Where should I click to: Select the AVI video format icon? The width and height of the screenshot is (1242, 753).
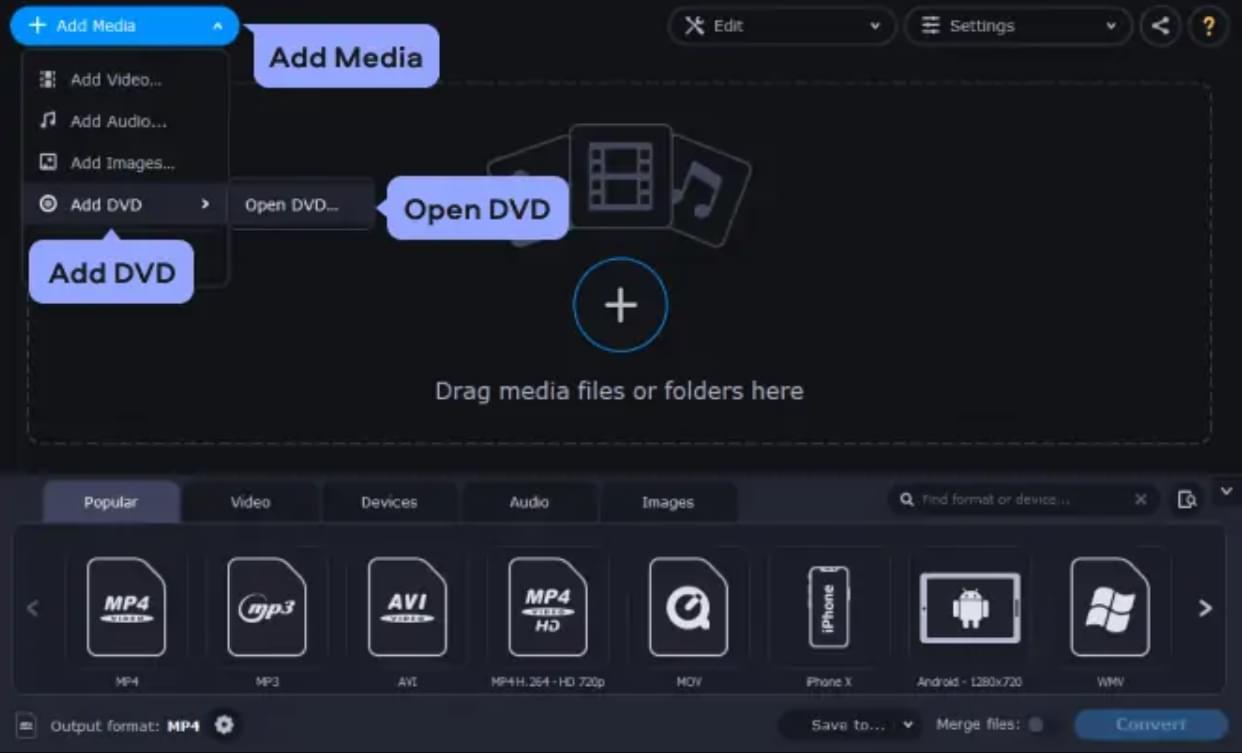click(407, 606)
